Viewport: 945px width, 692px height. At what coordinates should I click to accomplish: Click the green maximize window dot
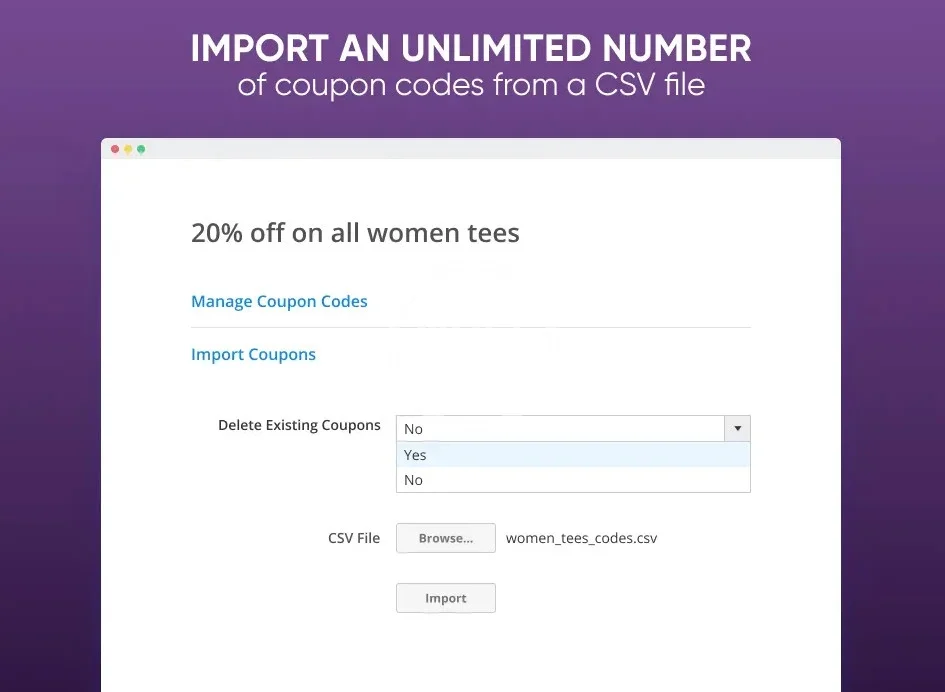click(x=141, y=149)
